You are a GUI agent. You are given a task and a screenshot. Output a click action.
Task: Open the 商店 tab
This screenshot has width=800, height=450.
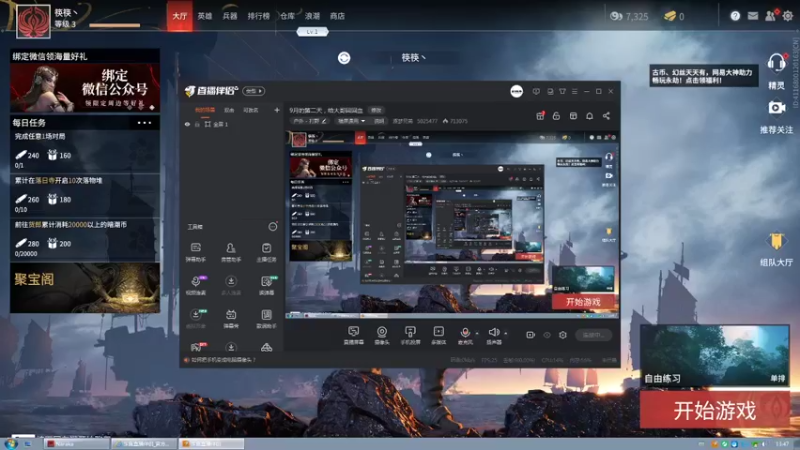[337, 16]
